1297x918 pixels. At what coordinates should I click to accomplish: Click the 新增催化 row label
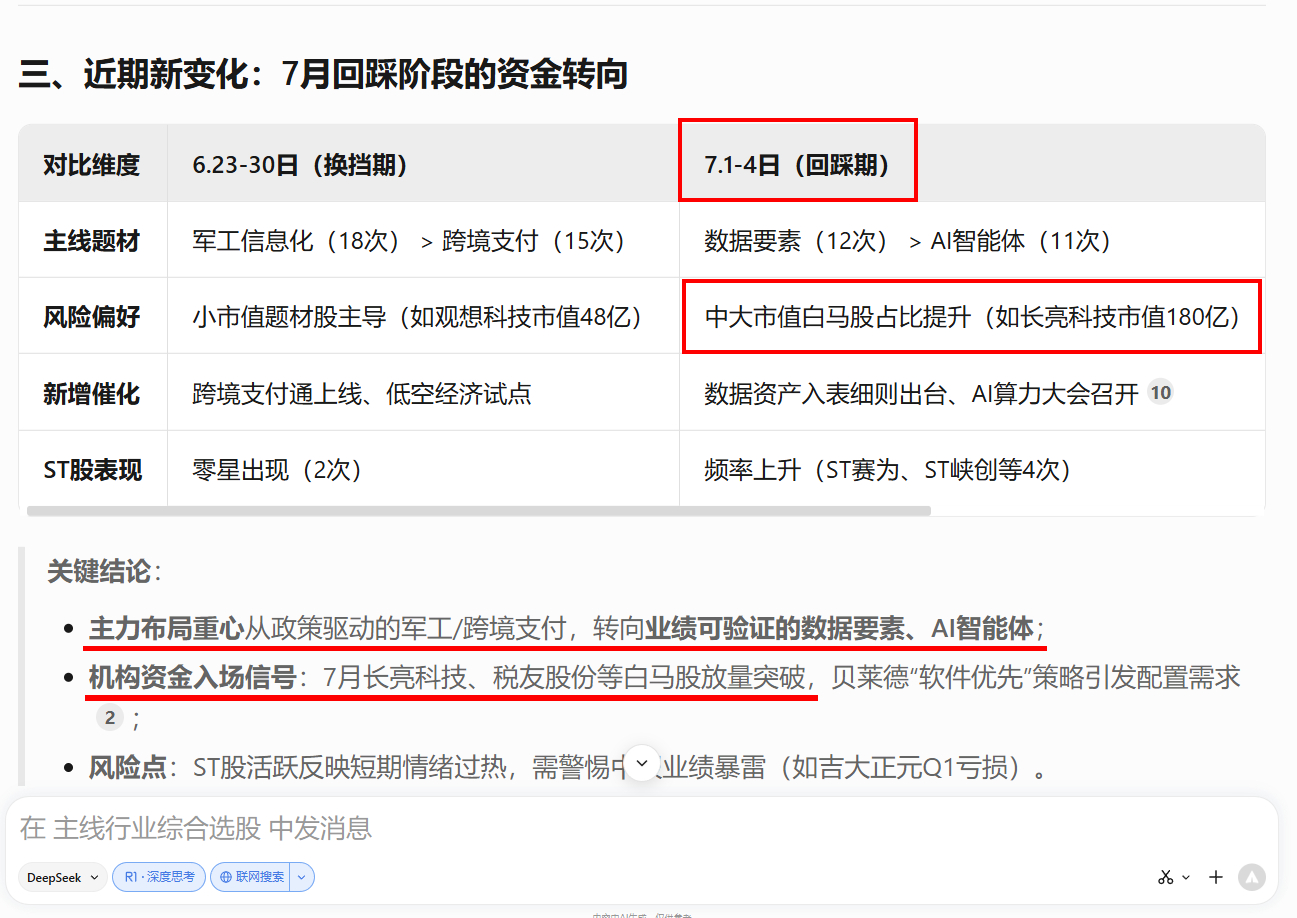91,393
